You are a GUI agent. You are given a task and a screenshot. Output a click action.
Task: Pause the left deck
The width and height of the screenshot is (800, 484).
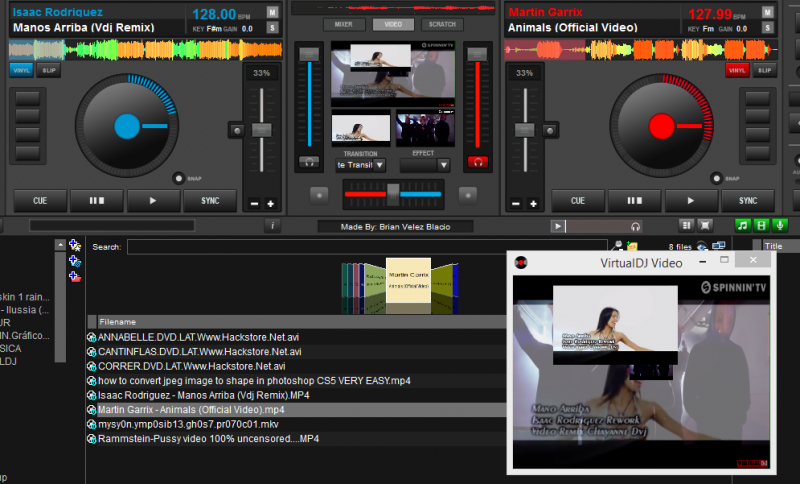[x=97, y=200]
